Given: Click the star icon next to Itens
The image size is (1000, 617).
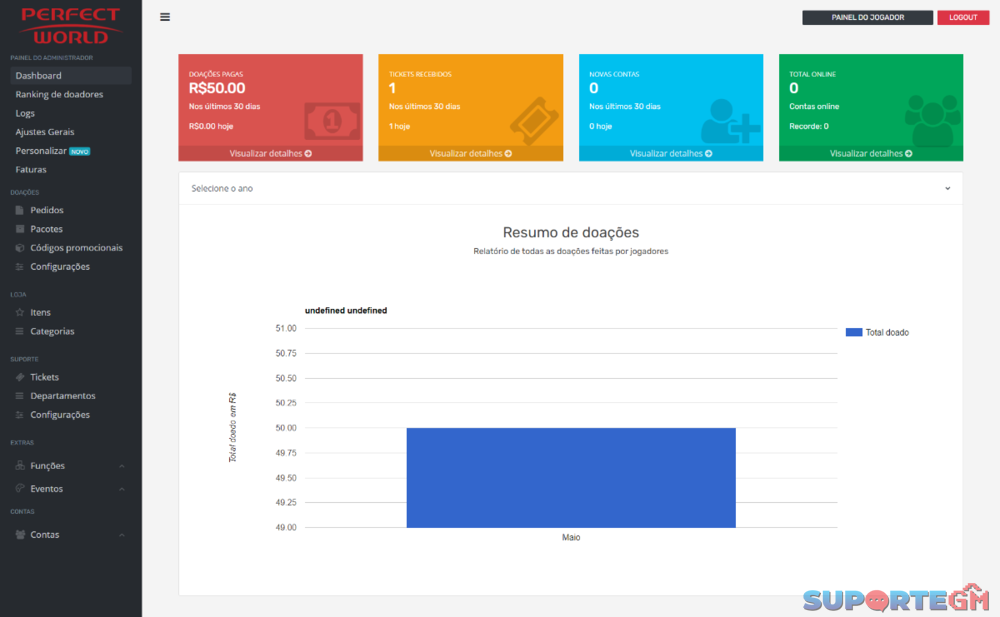Looking at the screenshot, I should 21,312.
